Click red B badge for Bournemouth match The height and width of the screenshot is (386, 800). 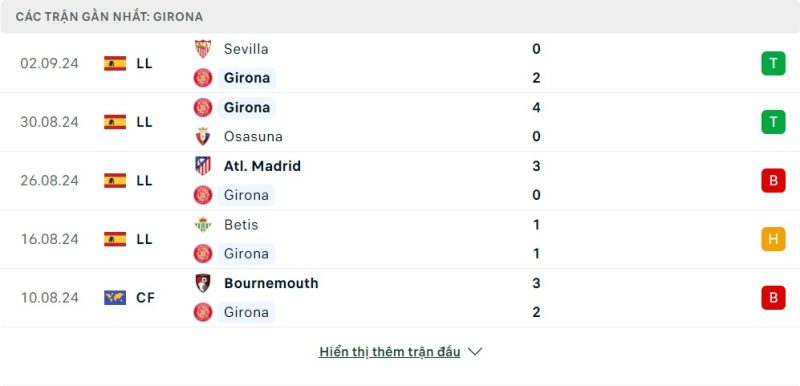[x=773, y=298]
